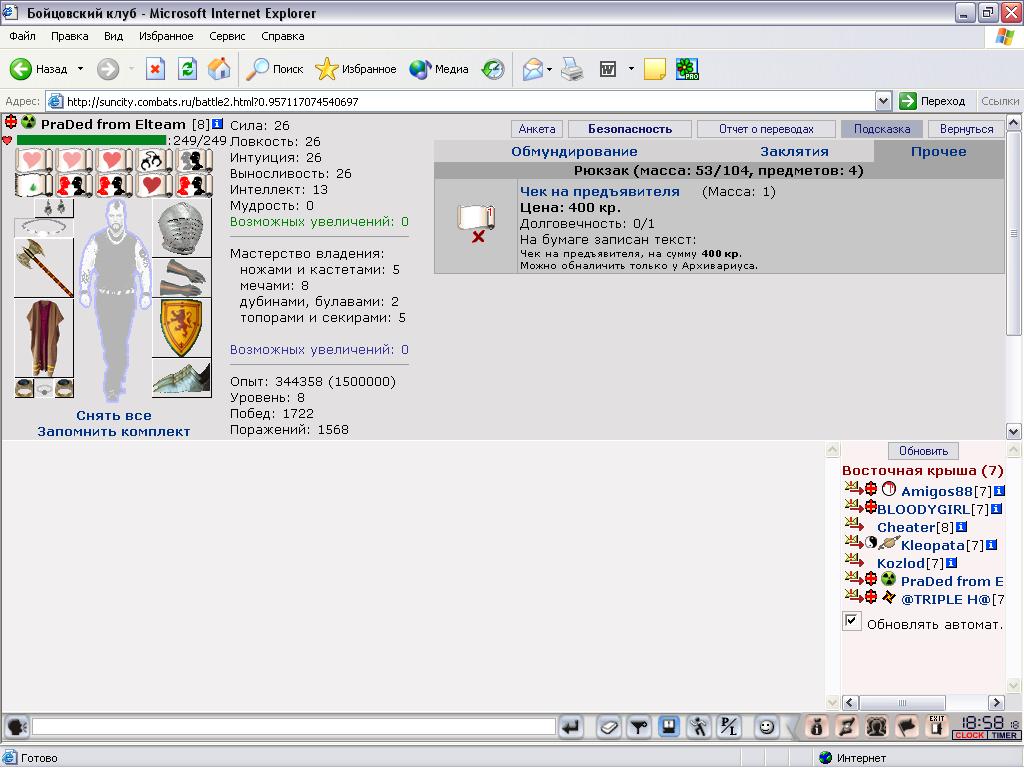
Task: Open Избранное favorites star in toolbar
Action: (x=355, y=69)
